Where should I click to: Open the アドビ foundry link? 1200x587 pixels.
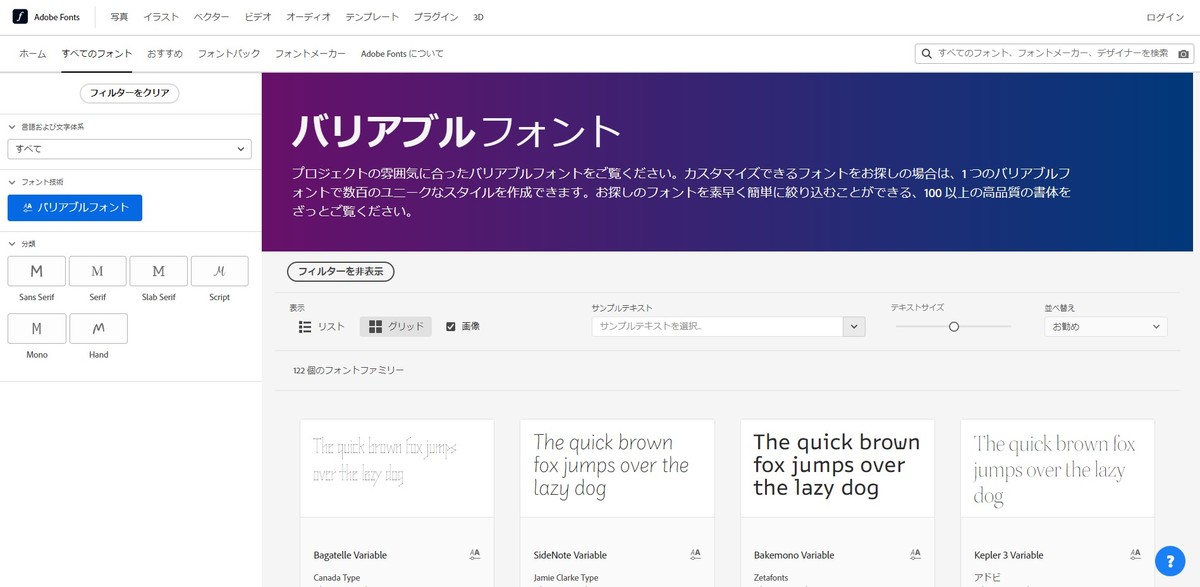986,577
